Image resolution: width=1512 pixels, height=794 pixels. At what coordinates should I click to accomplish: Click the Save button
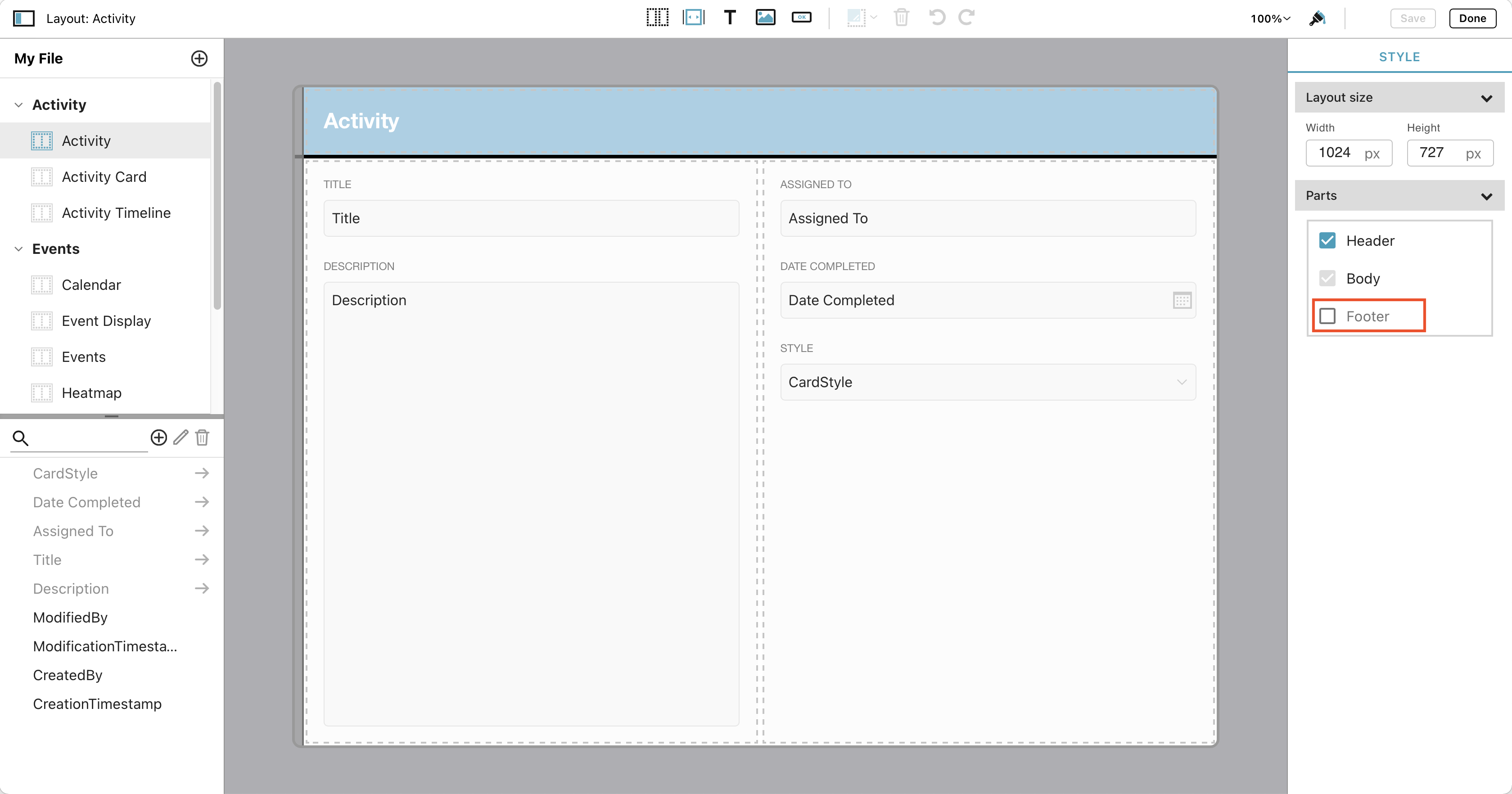tap(1413, 18)
